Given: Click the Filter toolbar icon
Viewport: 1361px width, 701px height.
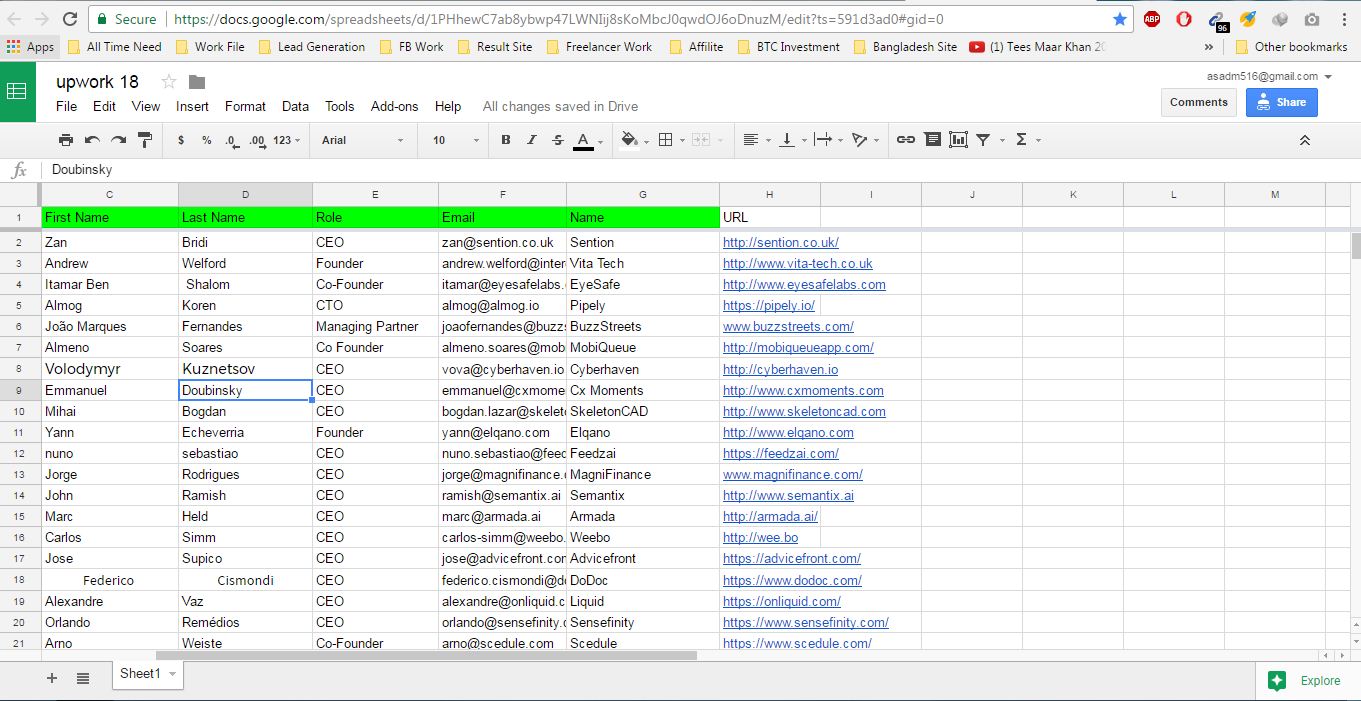Looking at the screenshot, I should [x=983, y=140].
